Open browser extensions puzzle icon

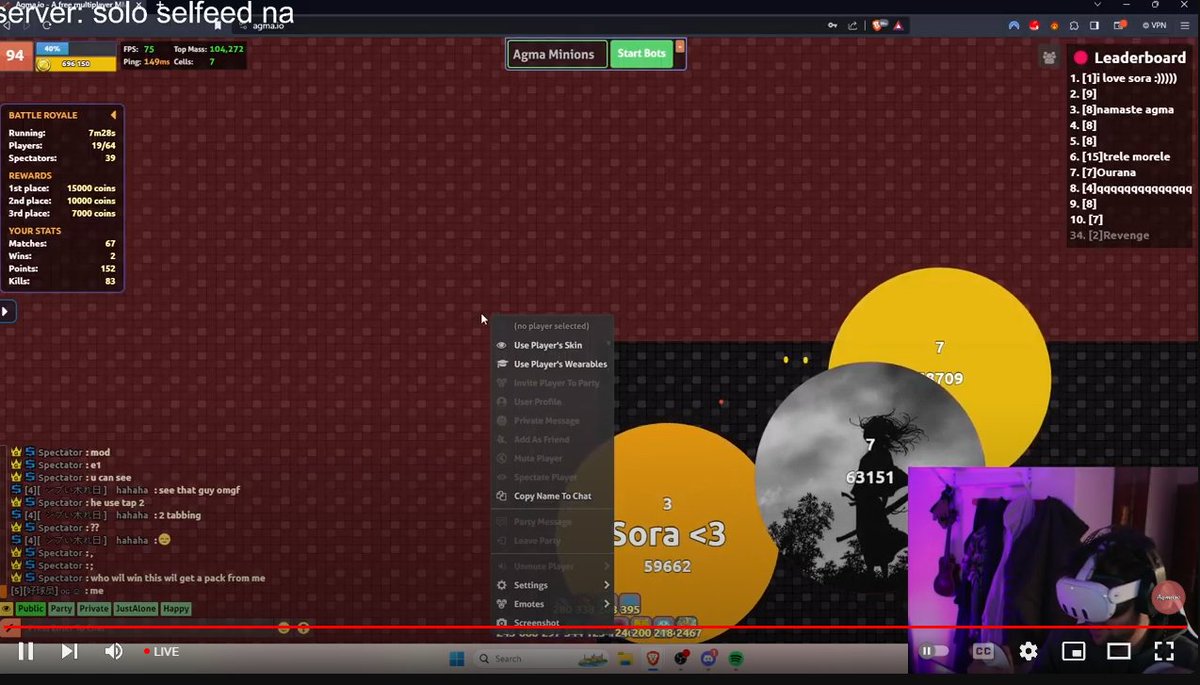coord(1073,25)
